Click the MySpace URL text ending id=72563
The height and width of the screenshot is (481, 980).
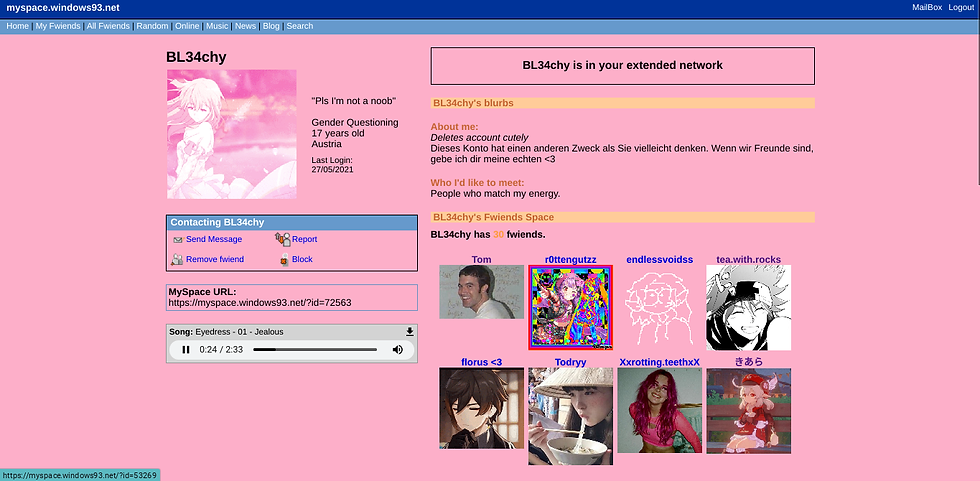260,302
